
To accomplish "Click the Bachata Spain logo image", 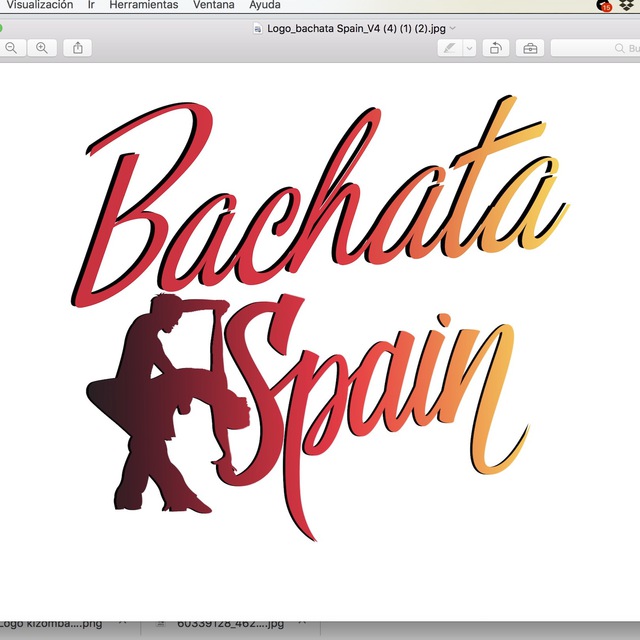I will (x=320, y=318).
